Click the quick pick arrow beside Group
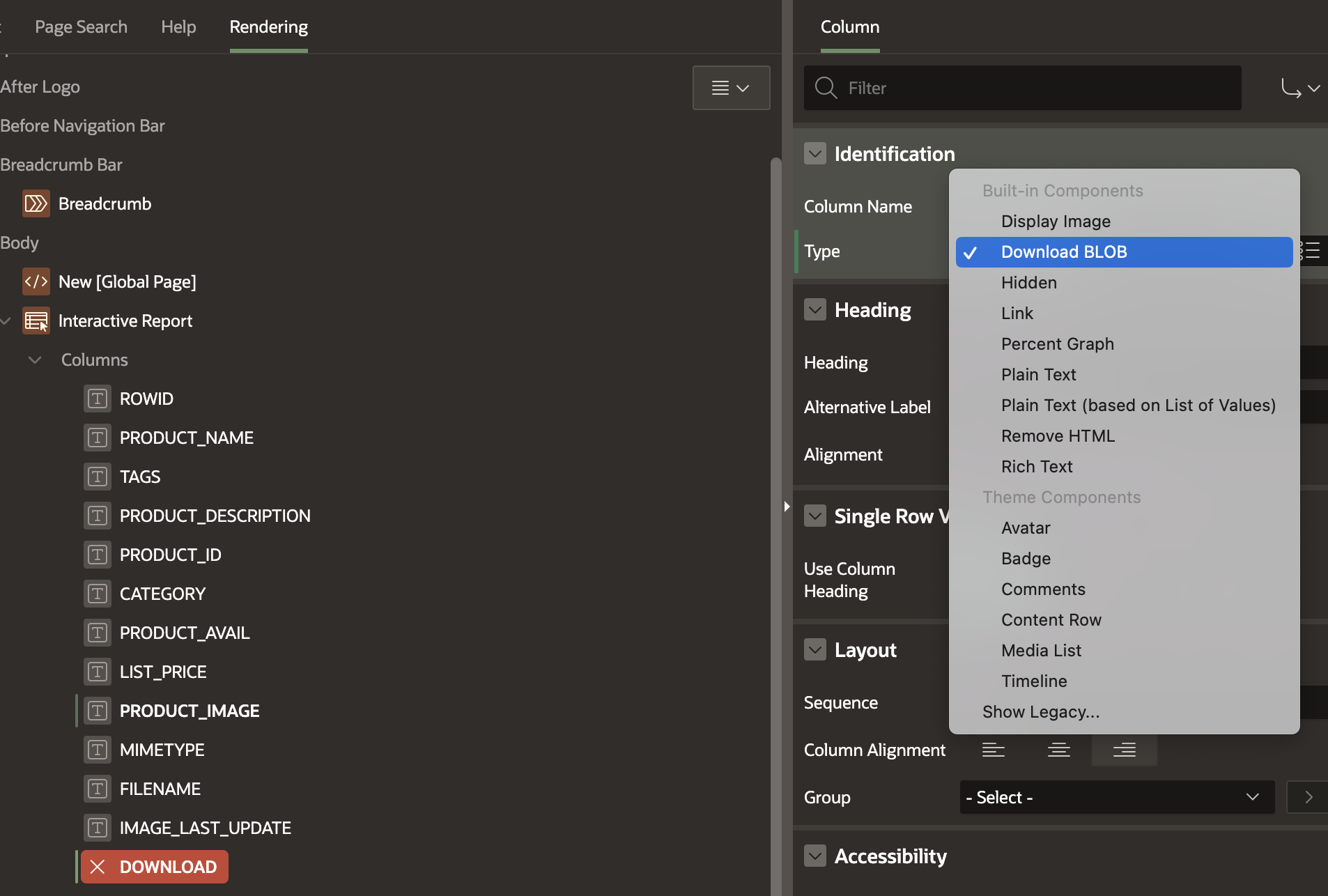 [1308, 796]
